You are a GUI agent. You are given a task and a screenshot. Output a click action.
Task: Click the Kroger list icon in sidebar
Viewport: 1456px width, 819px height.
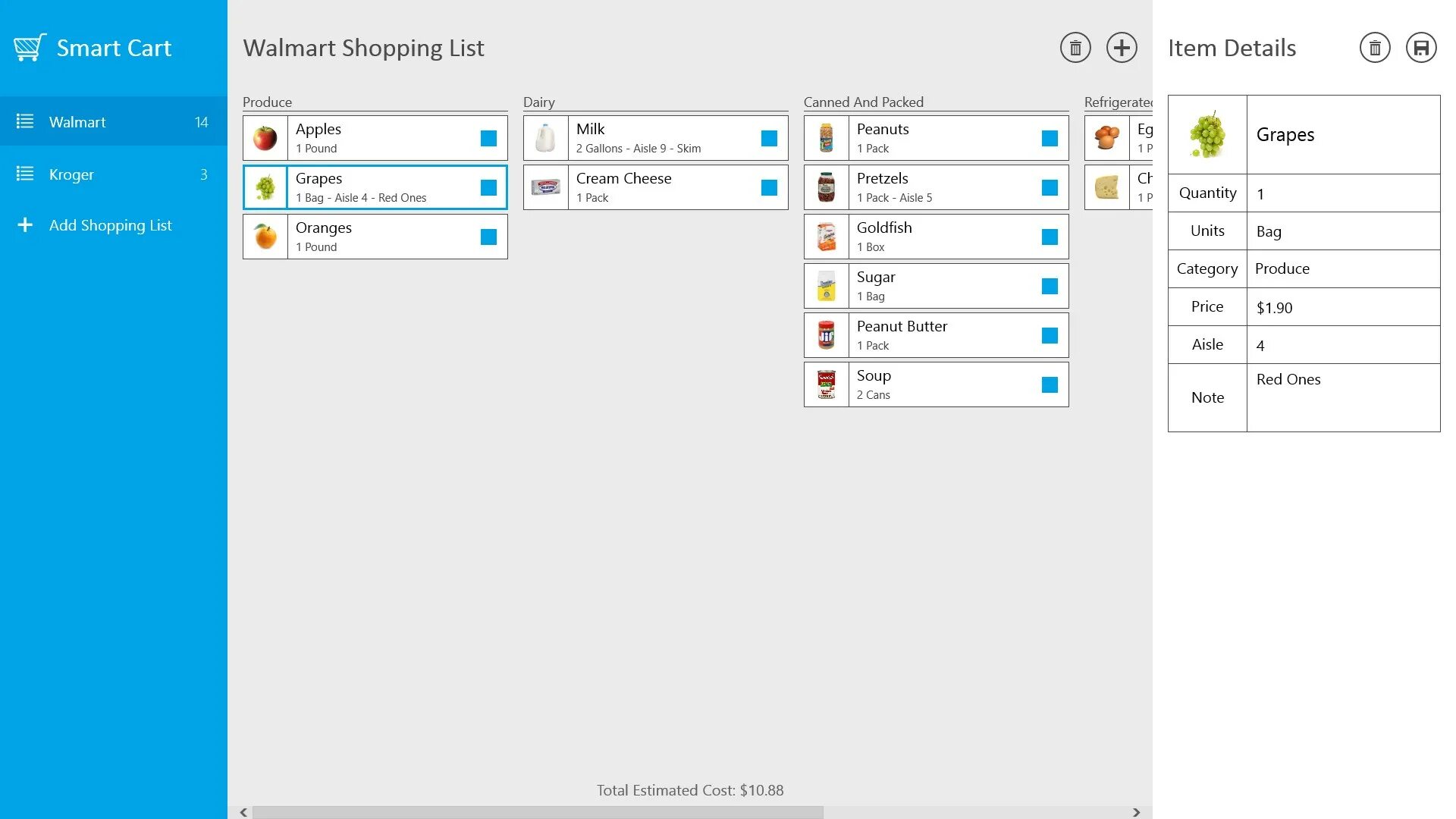point(25,174)
